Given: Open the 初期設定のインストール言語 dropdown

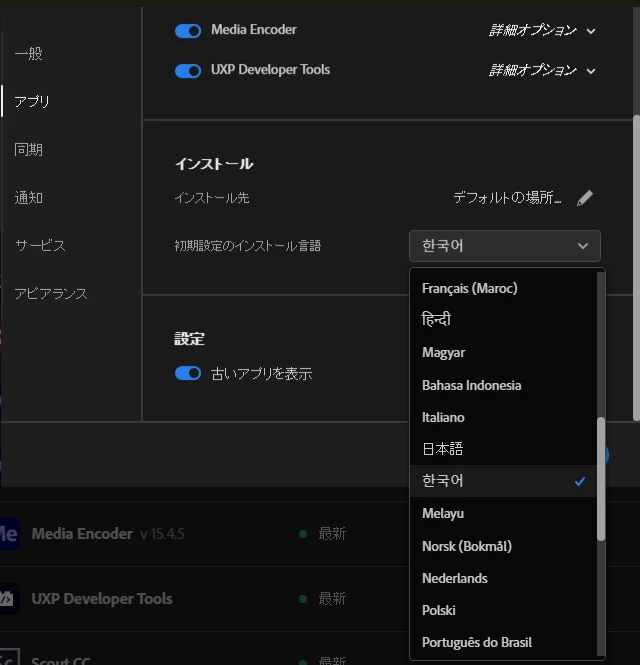Looking at the screenshot, I should pos(505,246).
